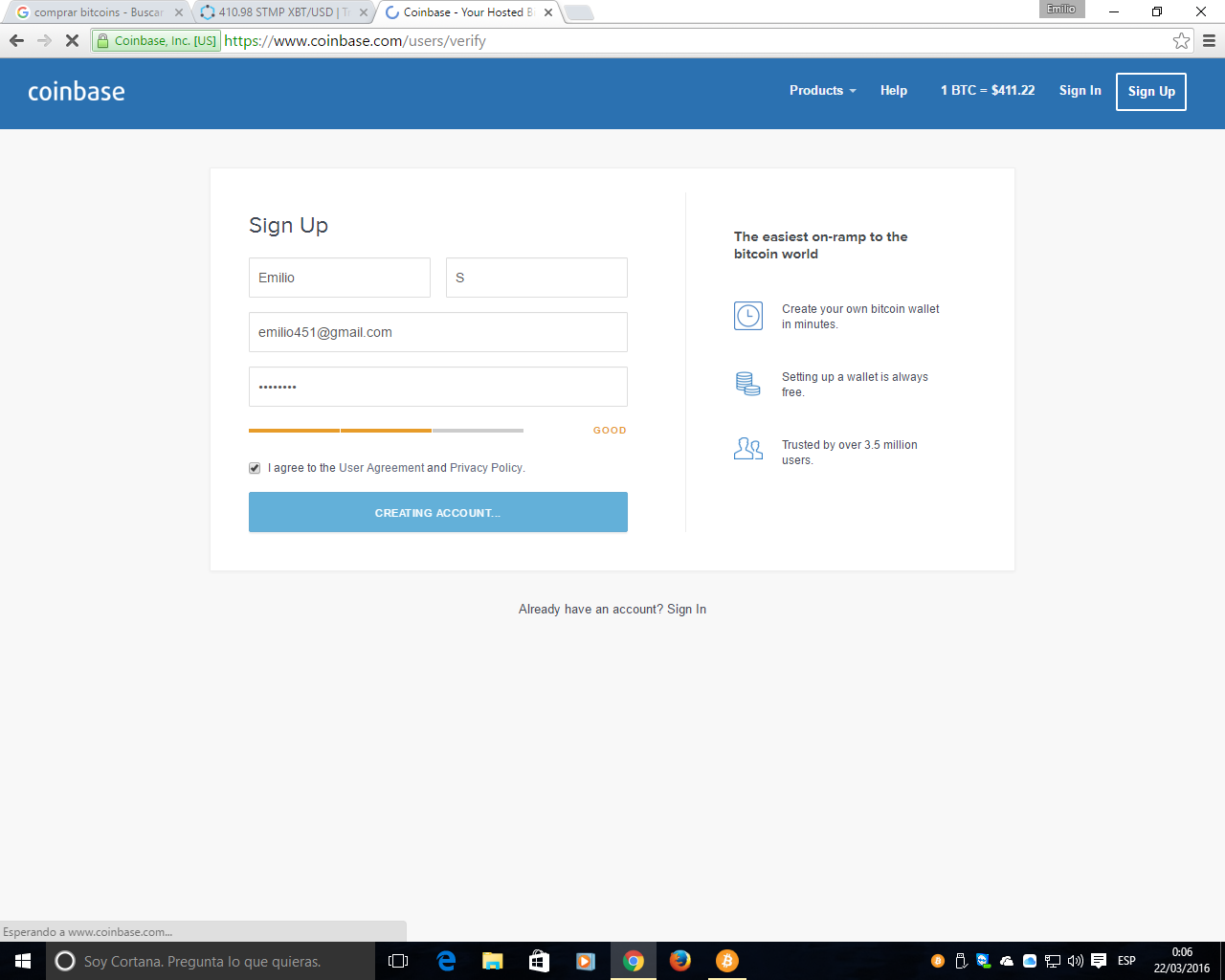
Task: Focus the first name field containing Emilio
Action: pyautogui.click(x=340, y=278)
